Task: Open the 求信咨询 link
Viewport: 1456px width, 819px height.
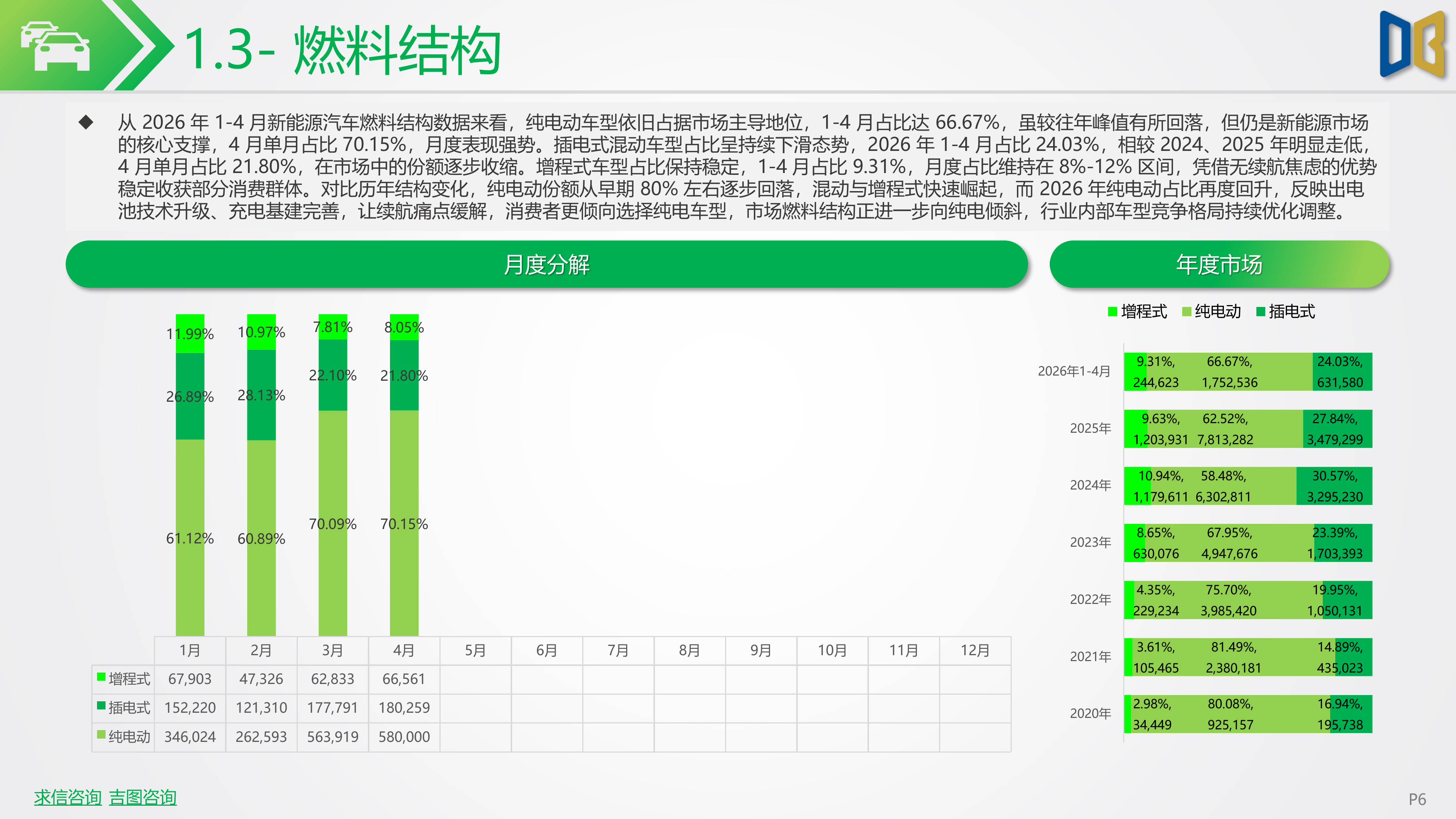Action: 67,798
